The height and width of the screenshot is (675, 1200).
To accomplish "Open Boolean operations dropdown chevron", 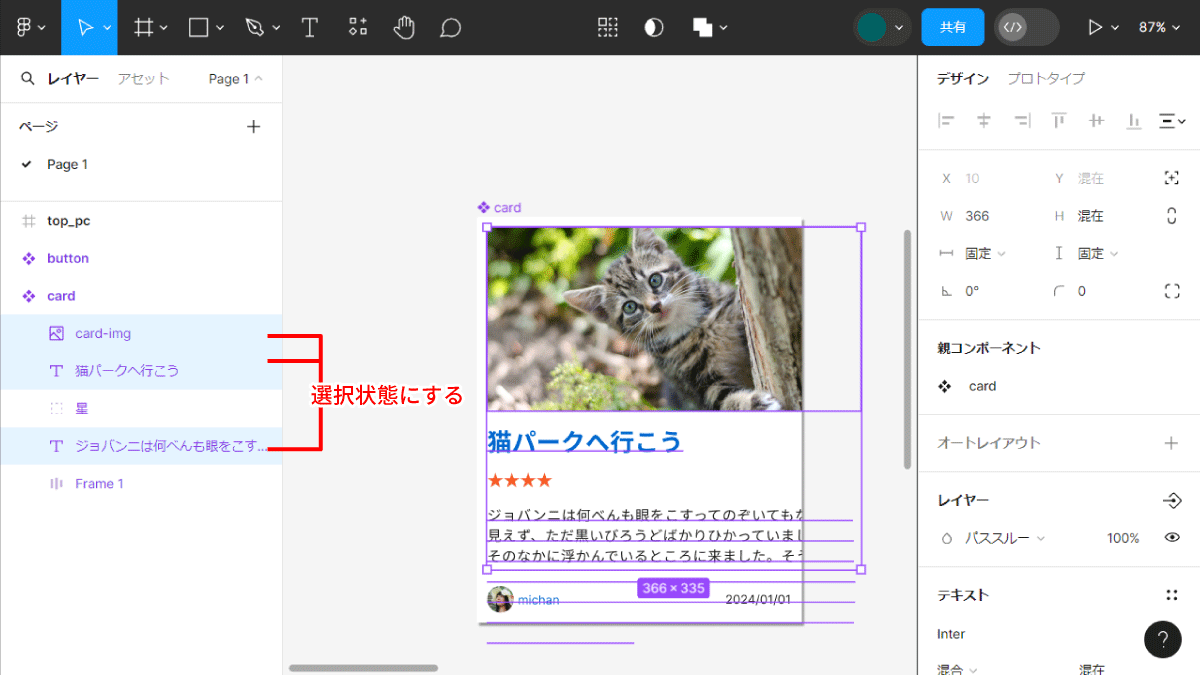I will [x=723, y=28].
